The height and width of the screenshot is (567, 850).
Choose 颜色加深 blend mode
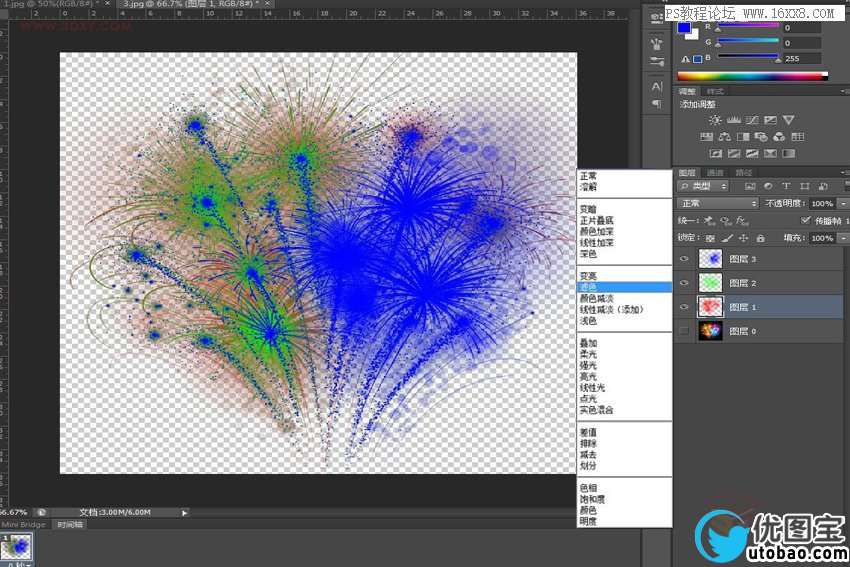point(624,231)
